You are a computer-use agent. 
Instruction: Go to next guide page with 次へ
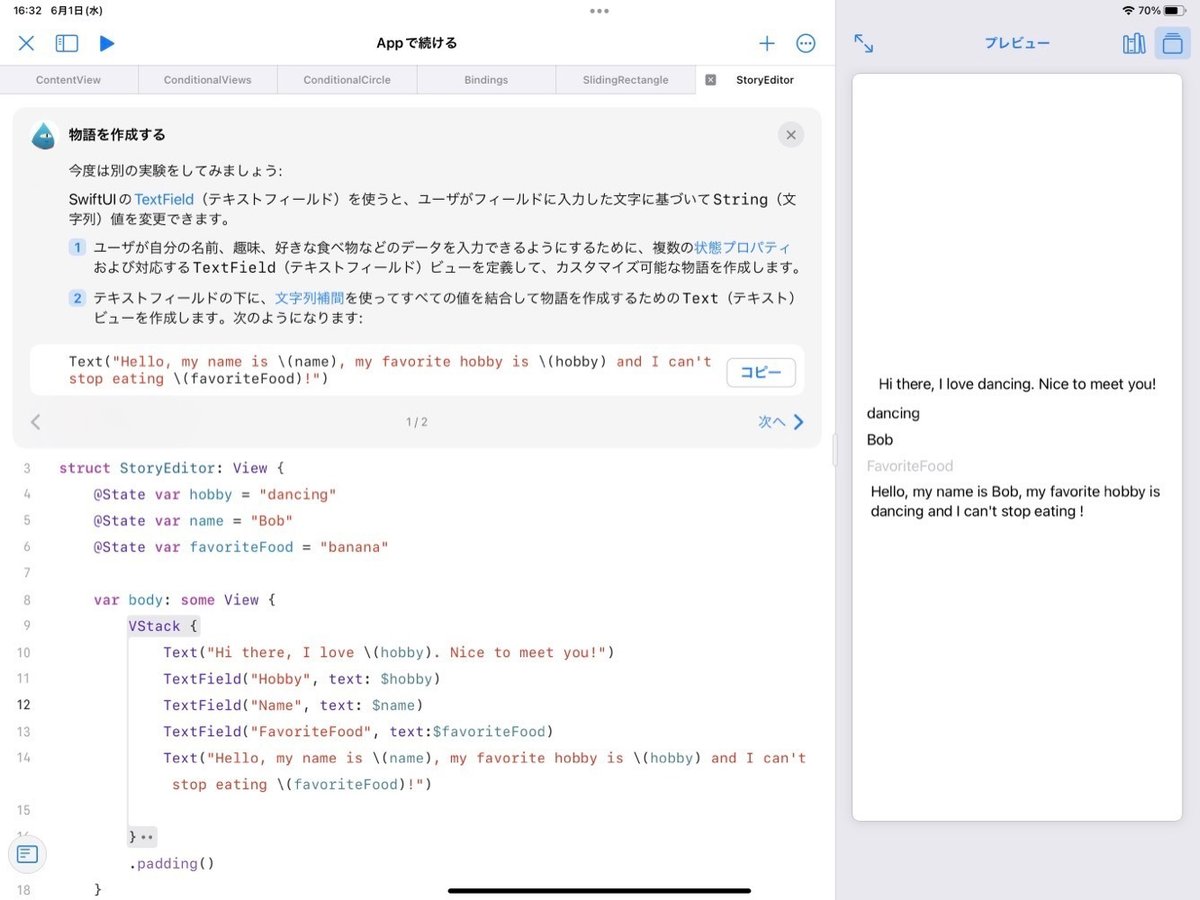click(x=781, y=422)
